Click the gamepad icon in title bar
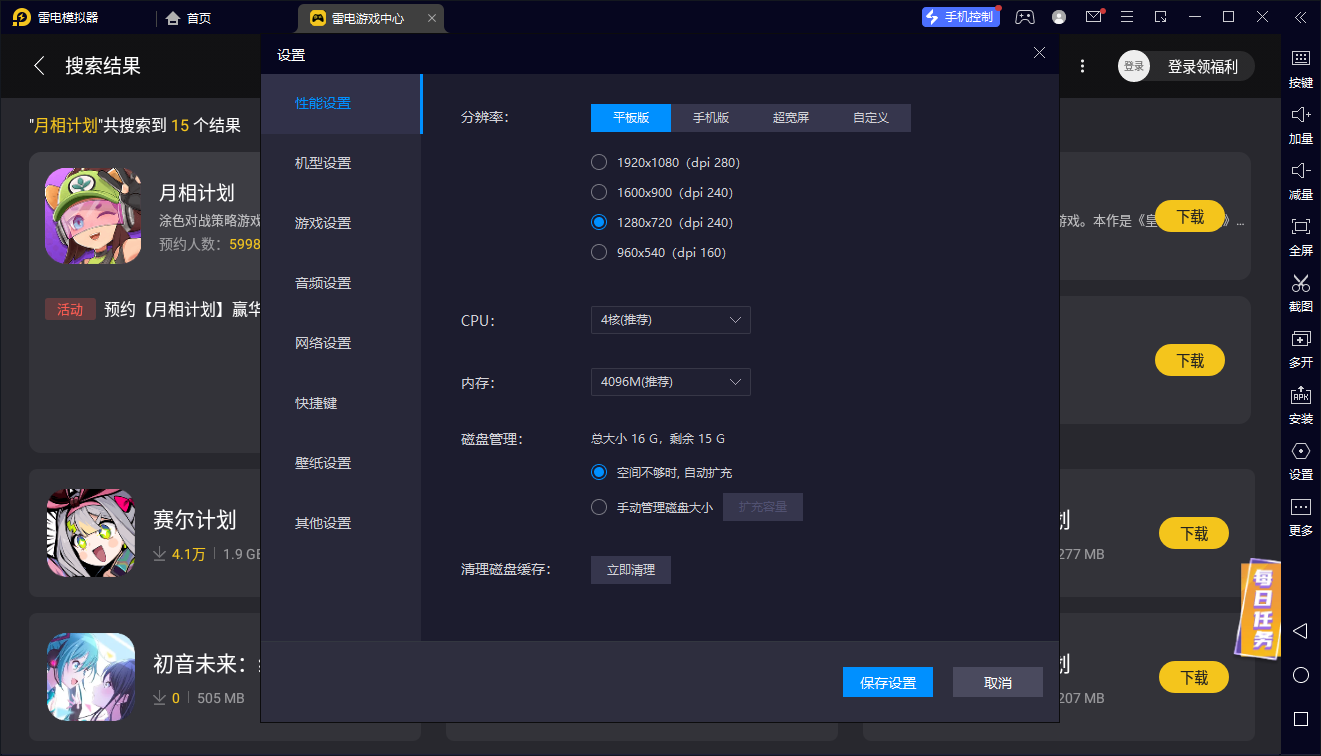 click(1024, 17)
